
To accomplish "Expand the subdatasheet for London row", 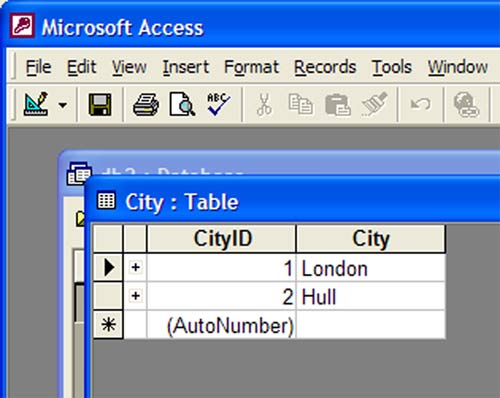I will pos(135,267).
